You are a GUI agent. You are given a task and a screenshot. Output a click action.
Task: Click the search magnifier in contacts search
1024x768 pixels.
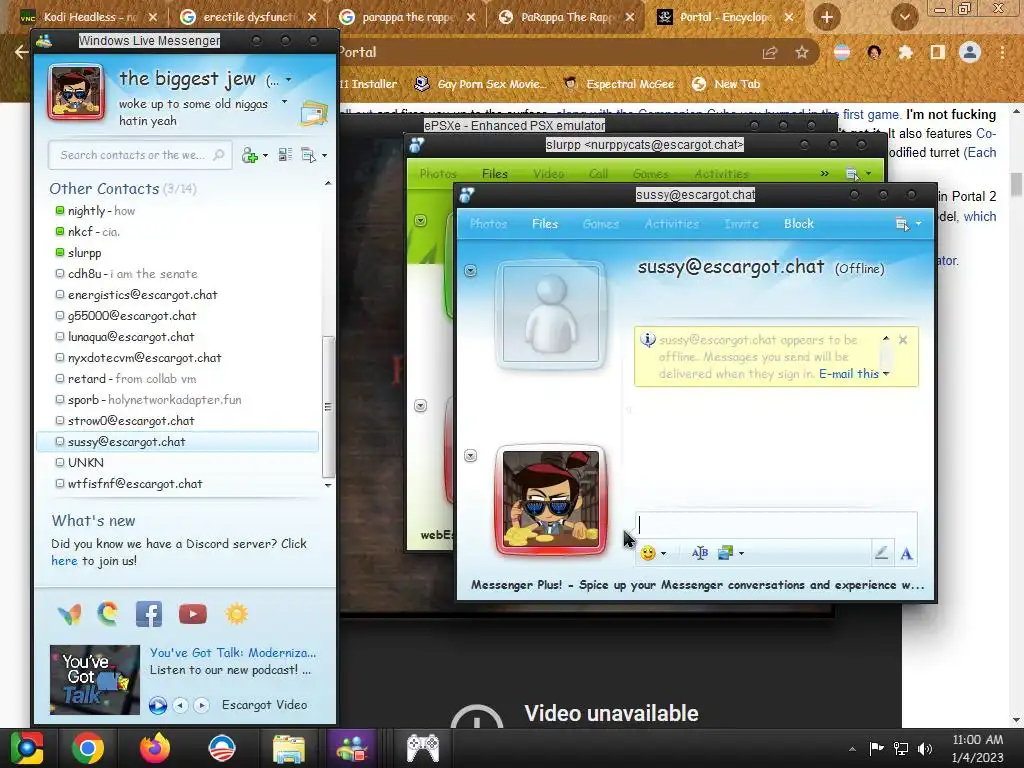point(219,155)
